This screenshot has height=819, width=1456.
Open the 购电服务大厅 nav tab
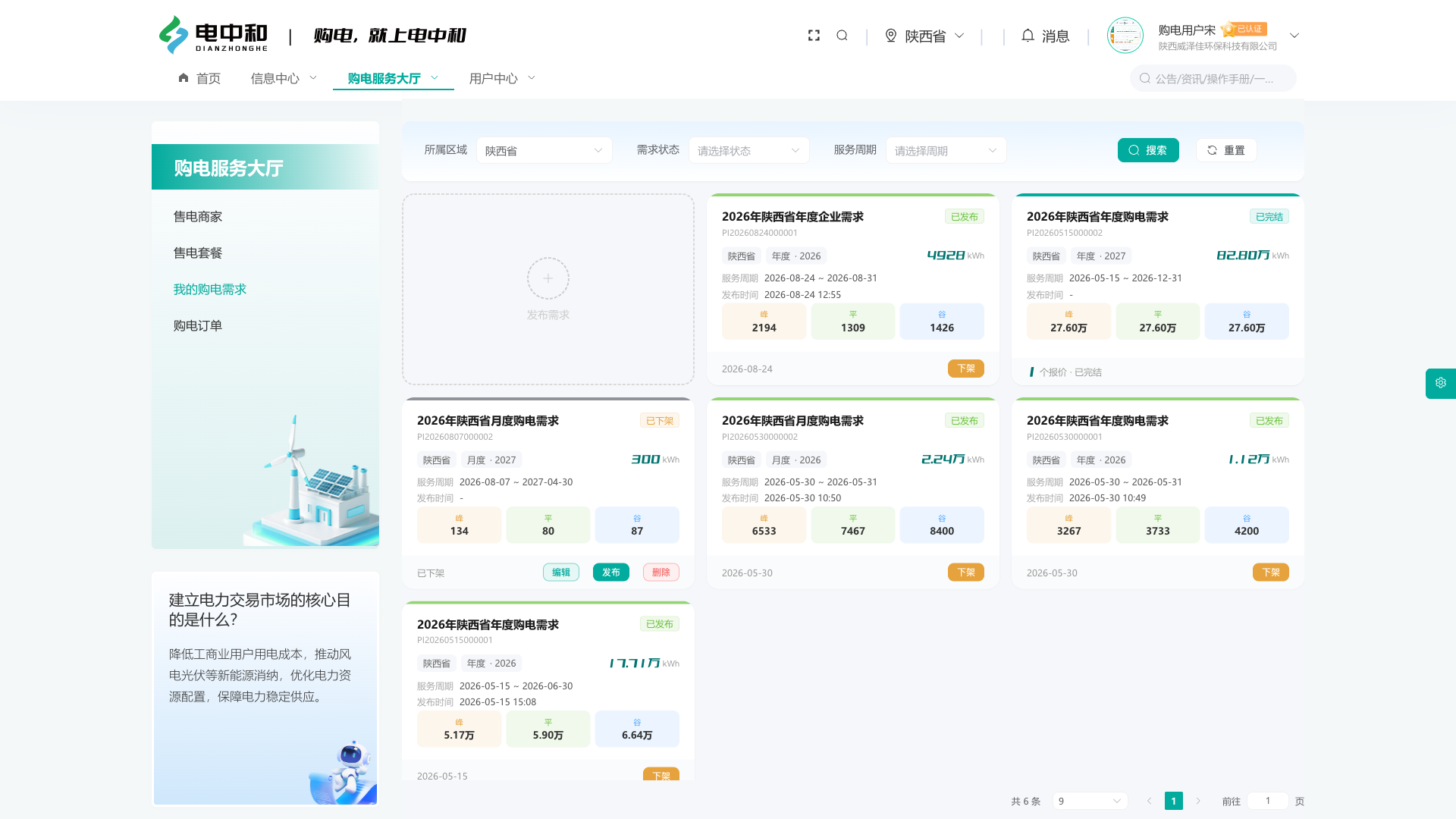click(x=393, y=78)
